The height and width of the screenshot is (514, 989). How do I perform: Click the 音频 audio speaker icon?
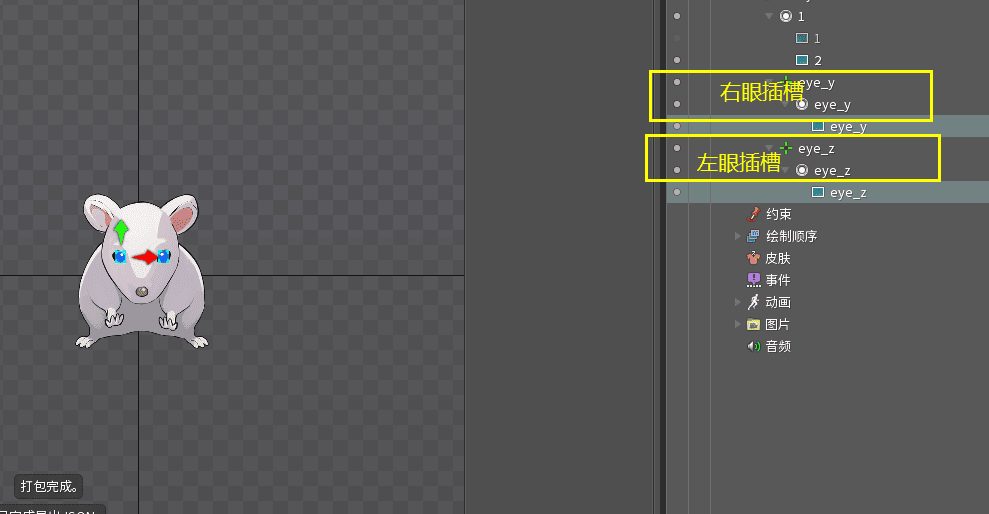click(x=753, y=346)
